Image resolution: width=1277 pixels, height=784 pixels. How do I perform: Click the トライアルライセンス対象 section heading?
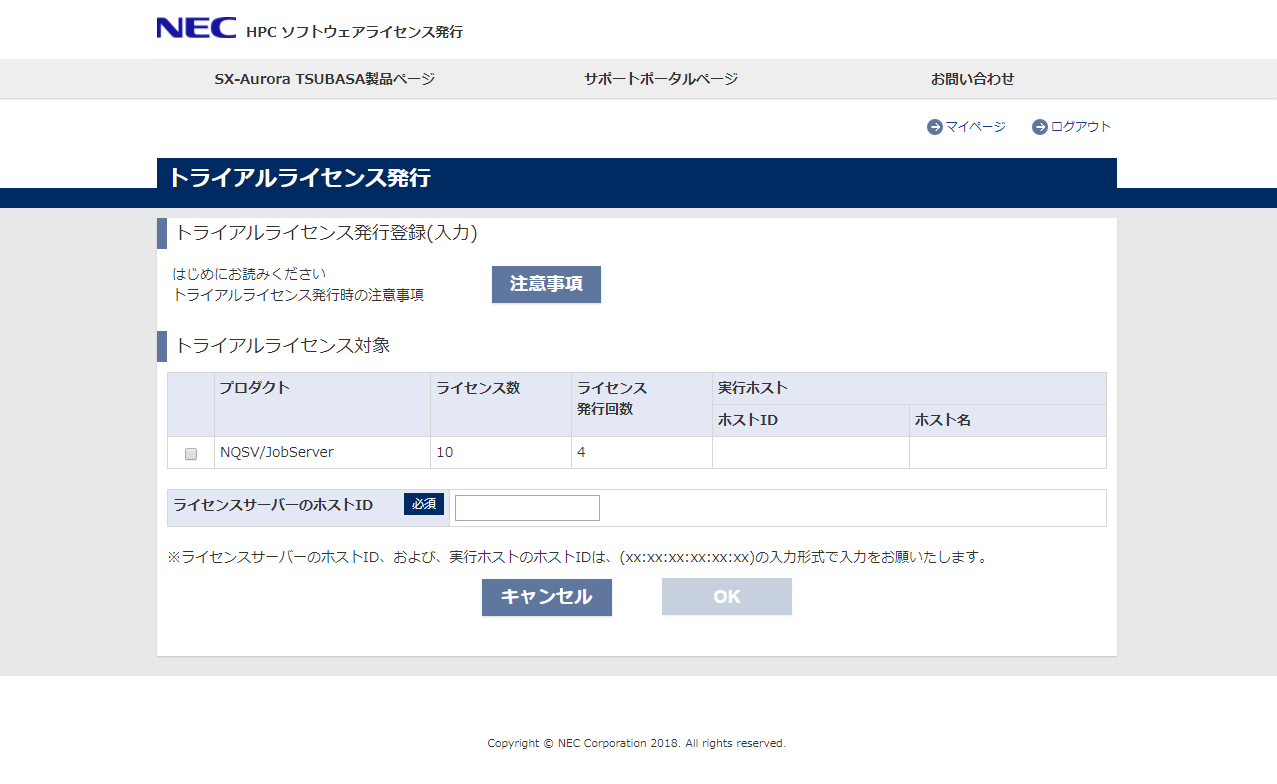point(282,346)
